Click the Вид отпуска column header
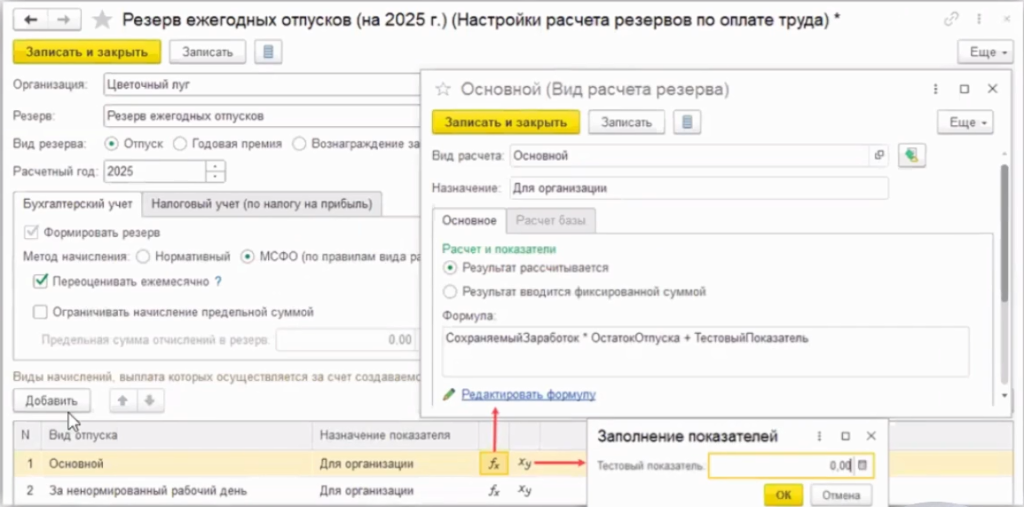Screen dimensions: 1024x507 point(176,435)
